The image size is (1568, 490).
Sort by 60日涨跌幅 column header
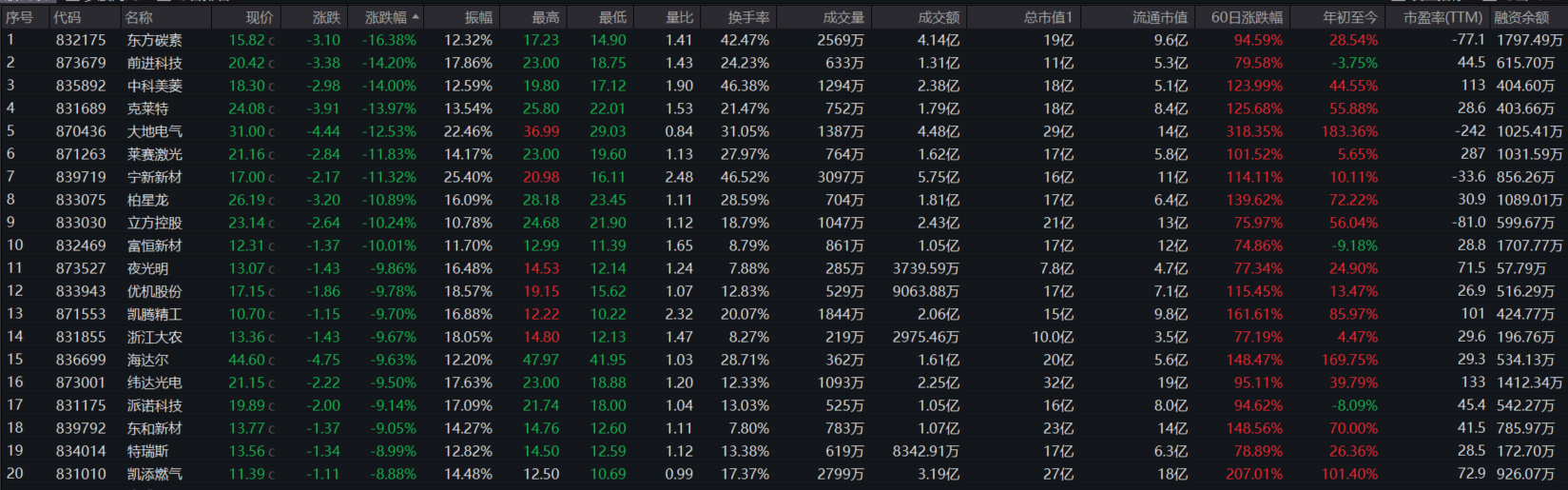(x=1247, y=17)
